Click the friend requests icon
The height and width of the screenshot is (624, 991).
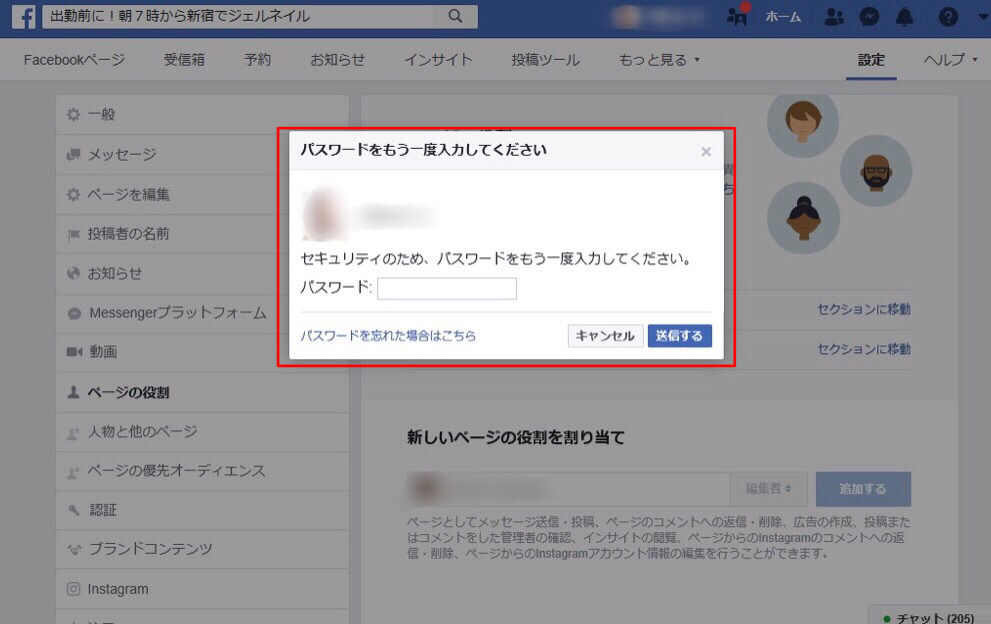(834, 16)
